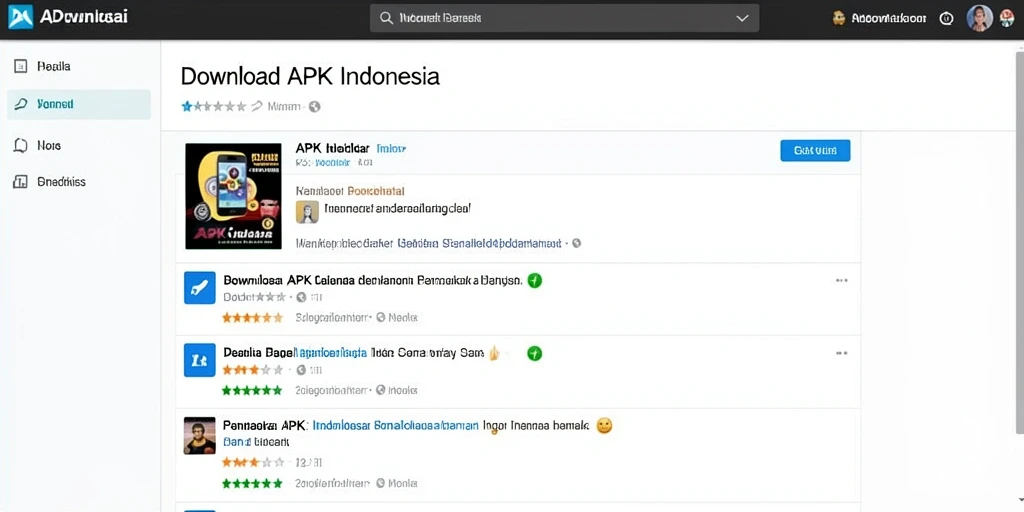
Task: Click the blue Indonloesar link in Pennaokai row
Action: (x=396, y=425)
